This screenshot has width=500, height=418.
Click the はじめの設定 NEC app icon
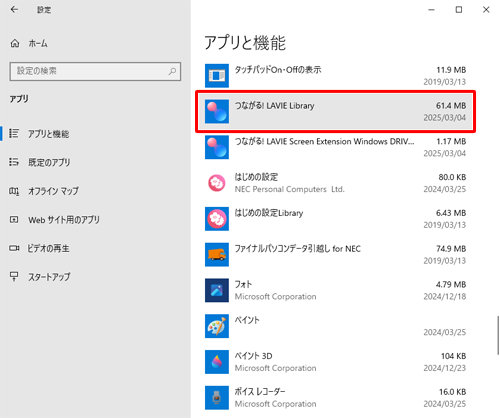point(217,183)
